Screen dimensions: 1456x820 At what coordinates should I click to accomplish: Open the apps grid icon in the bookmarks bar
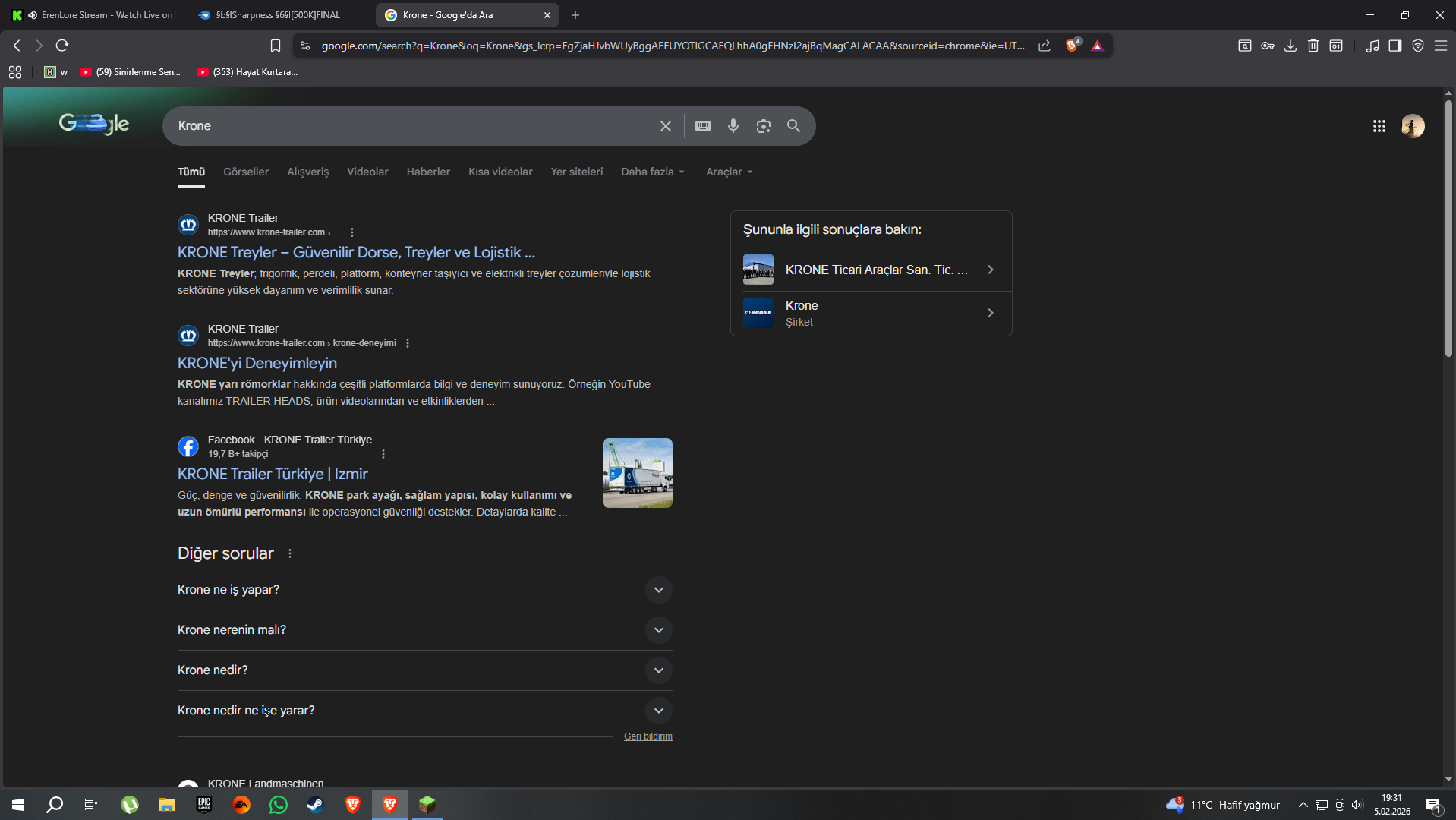tap(15, 72)
